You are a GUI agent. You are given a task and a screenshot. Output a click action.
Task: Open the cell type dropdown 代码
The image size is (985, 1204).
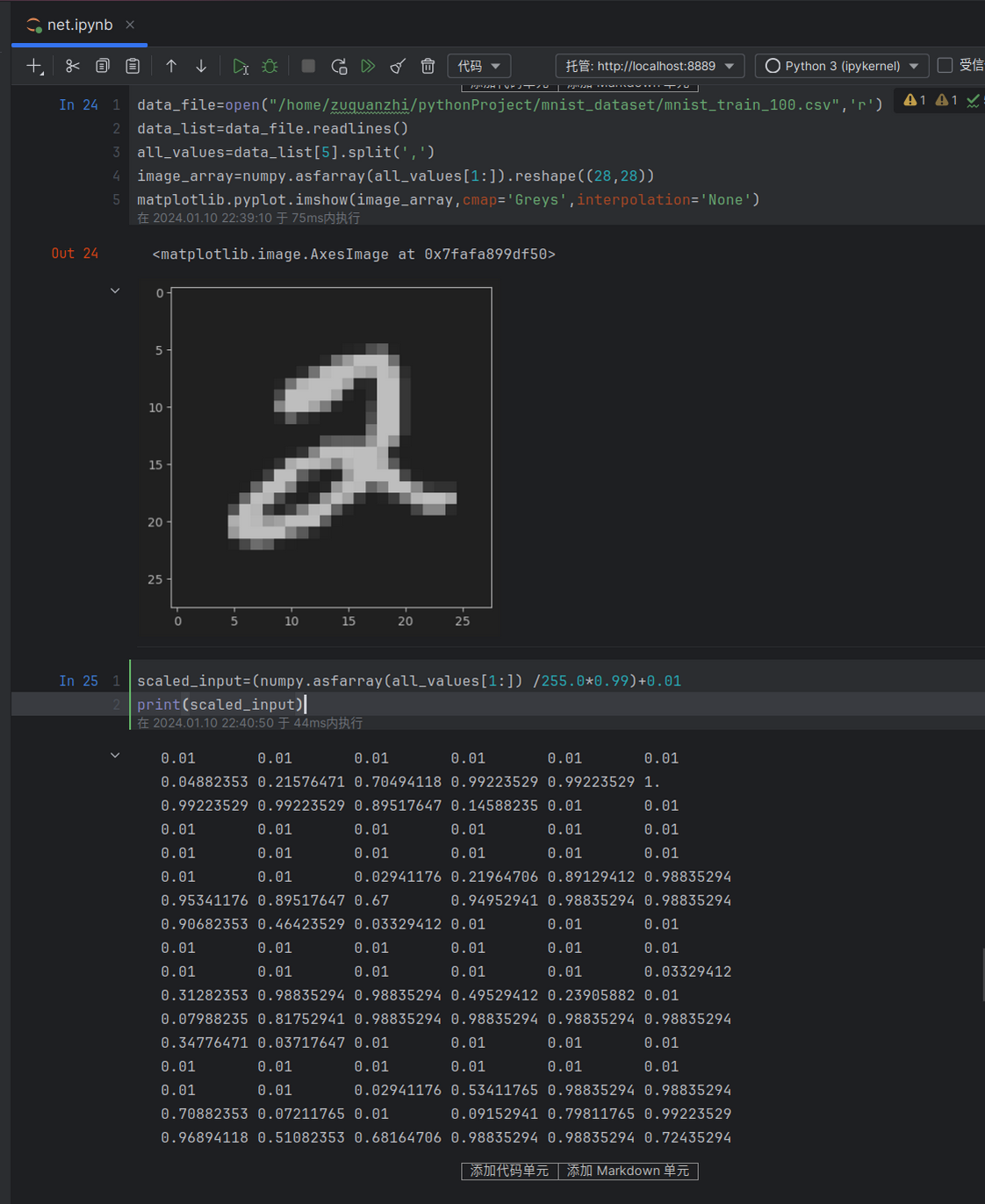click(x=478, y=66)
